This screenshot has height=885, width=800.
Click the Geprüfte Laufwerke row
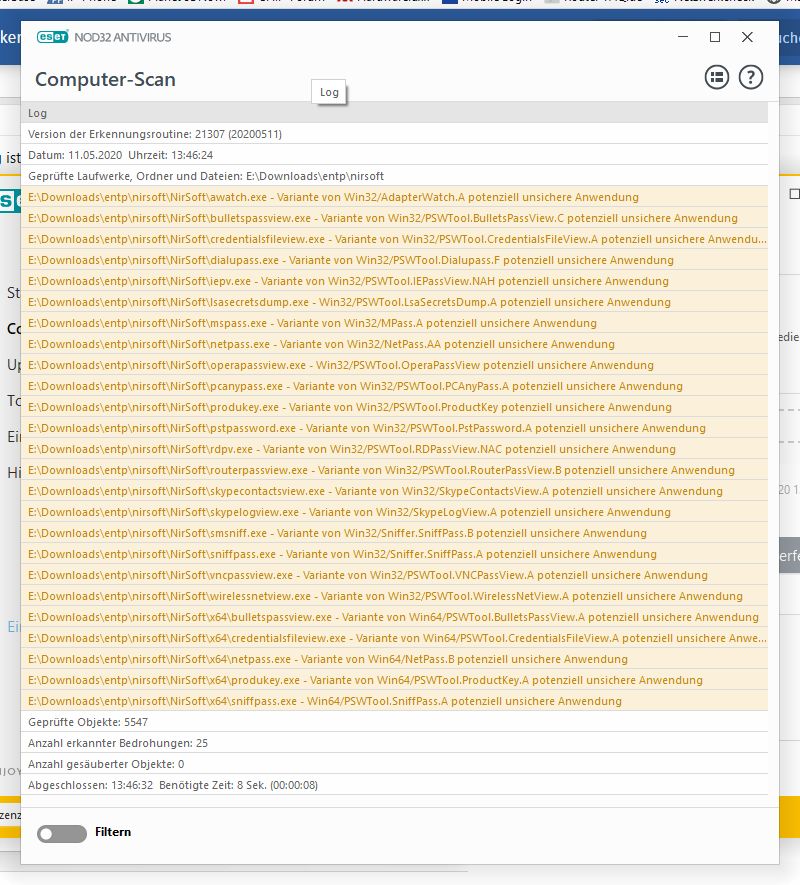394,176
